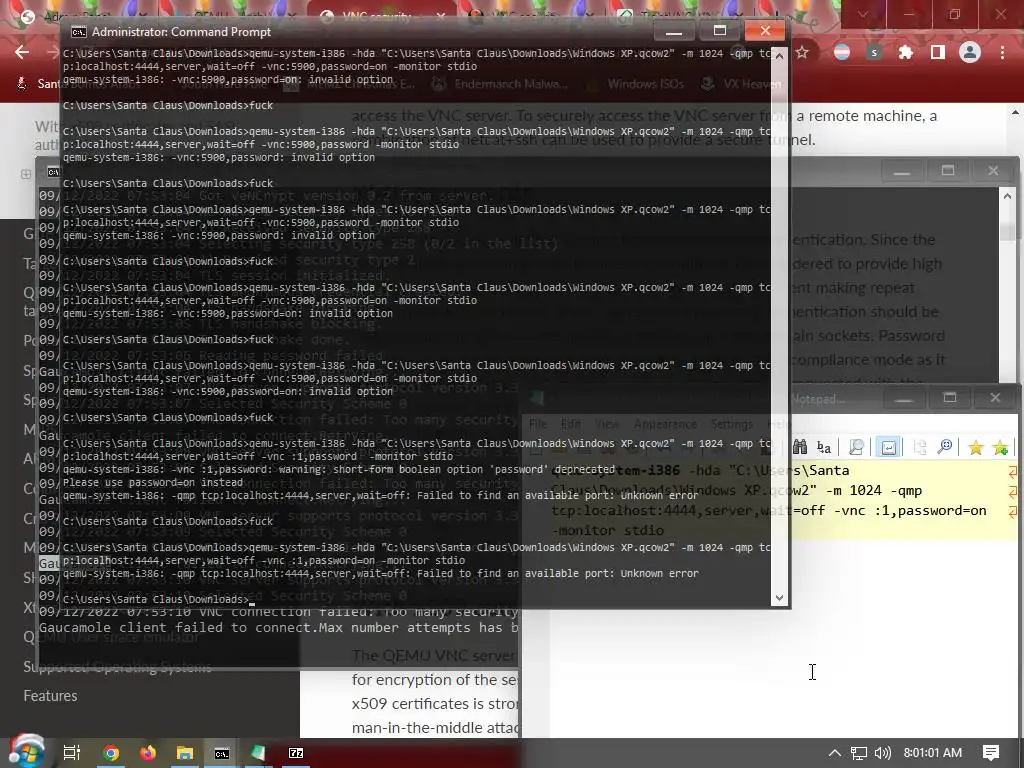Switch to Notepad3 taskbar icon
1024x768 pixels.
tap(259, 753)
